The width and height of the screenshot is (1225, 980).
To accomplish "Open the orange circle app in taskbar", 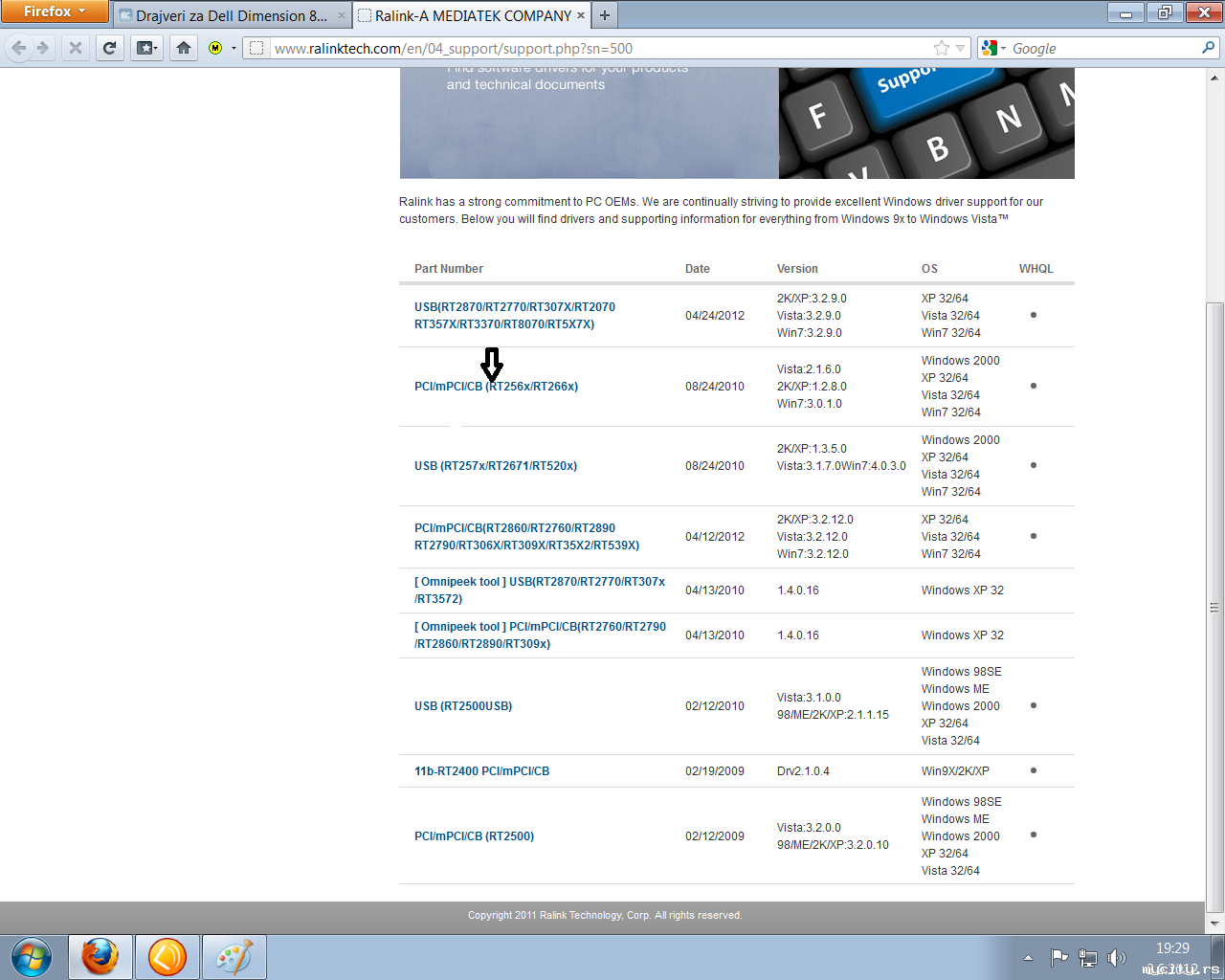I will (x=167, y=957).
